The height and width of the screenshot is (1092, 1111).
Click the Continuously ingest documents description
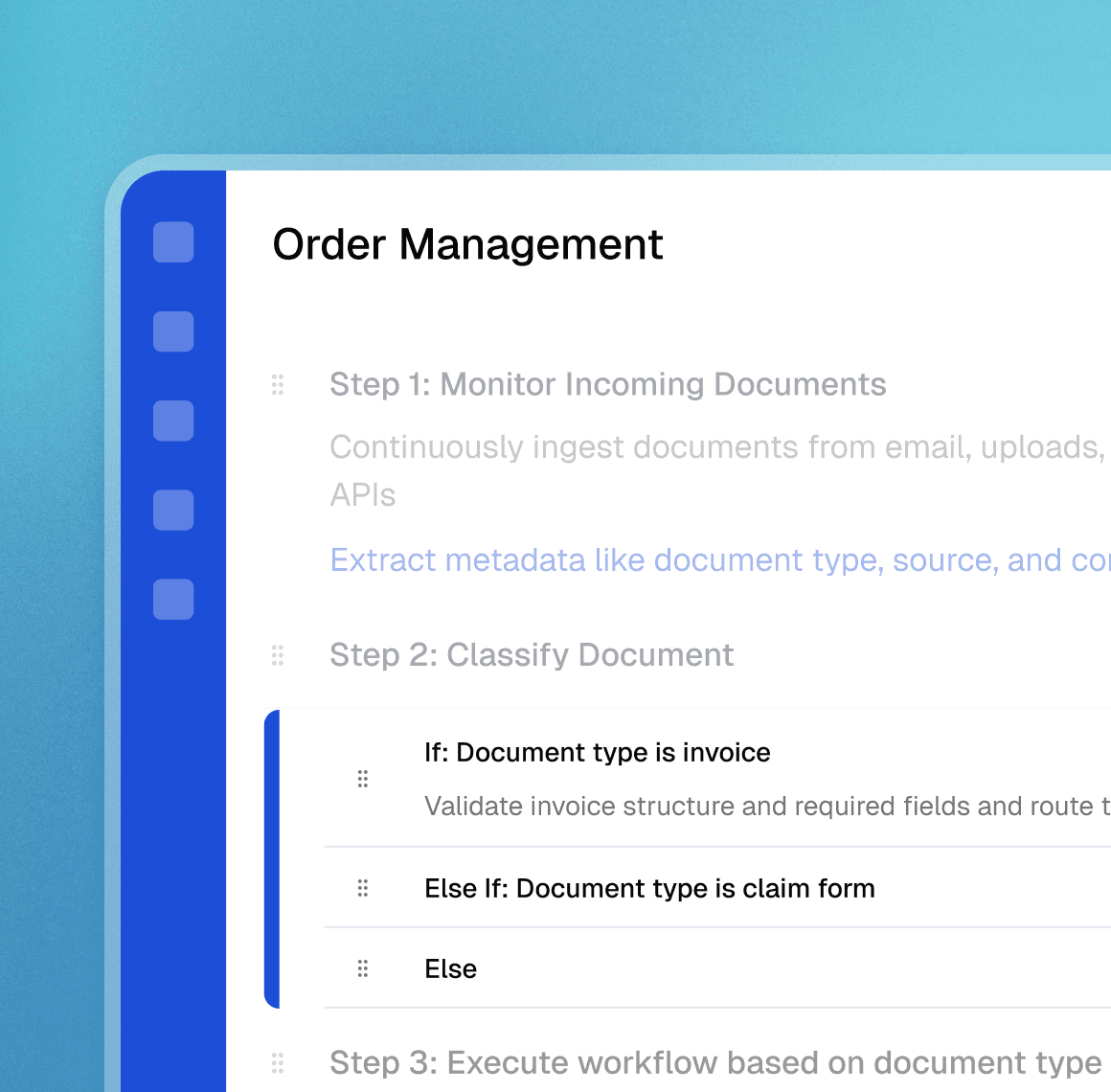point(717,470)
